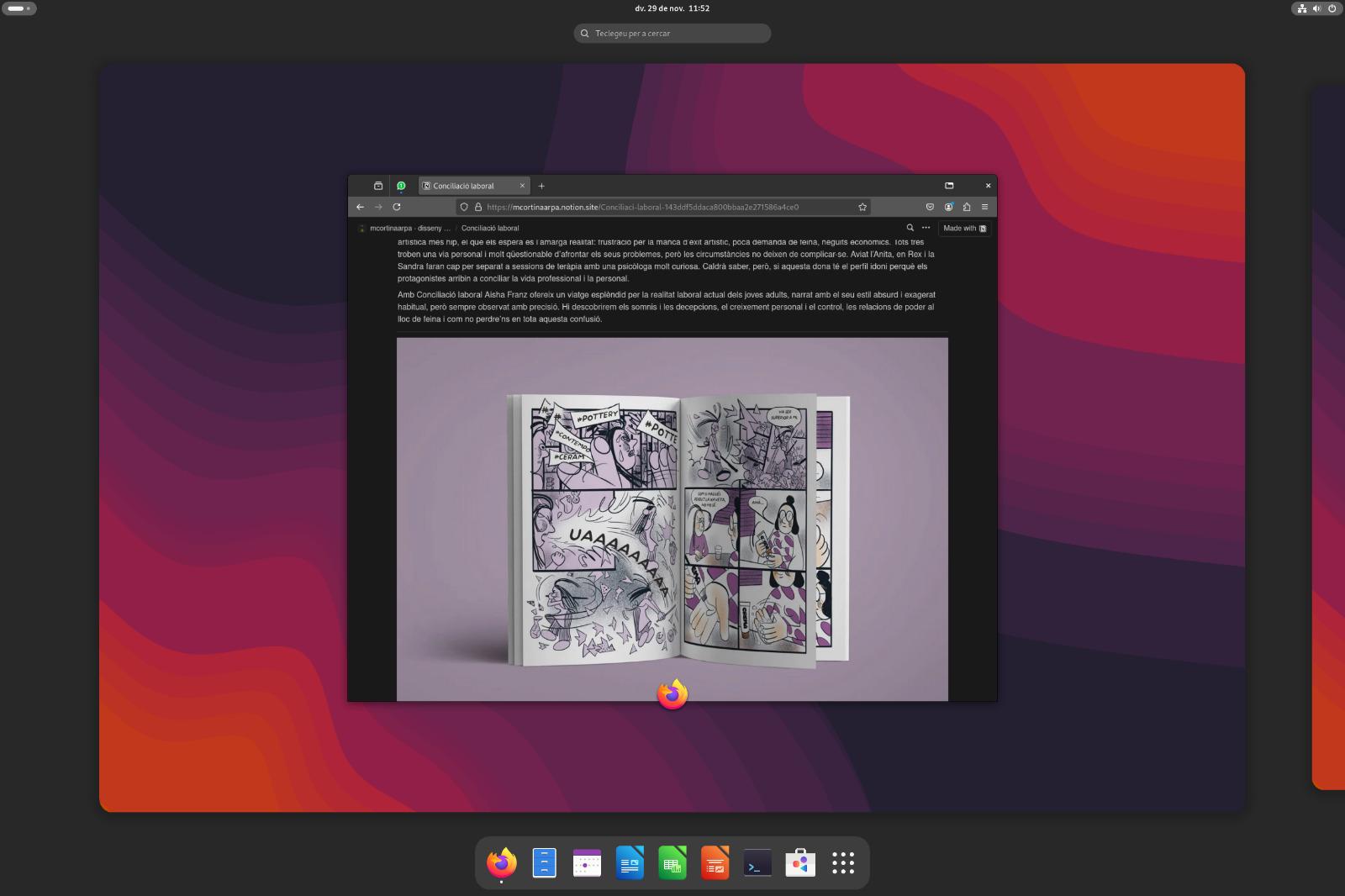Go back to the previous page

pos(360,207)
